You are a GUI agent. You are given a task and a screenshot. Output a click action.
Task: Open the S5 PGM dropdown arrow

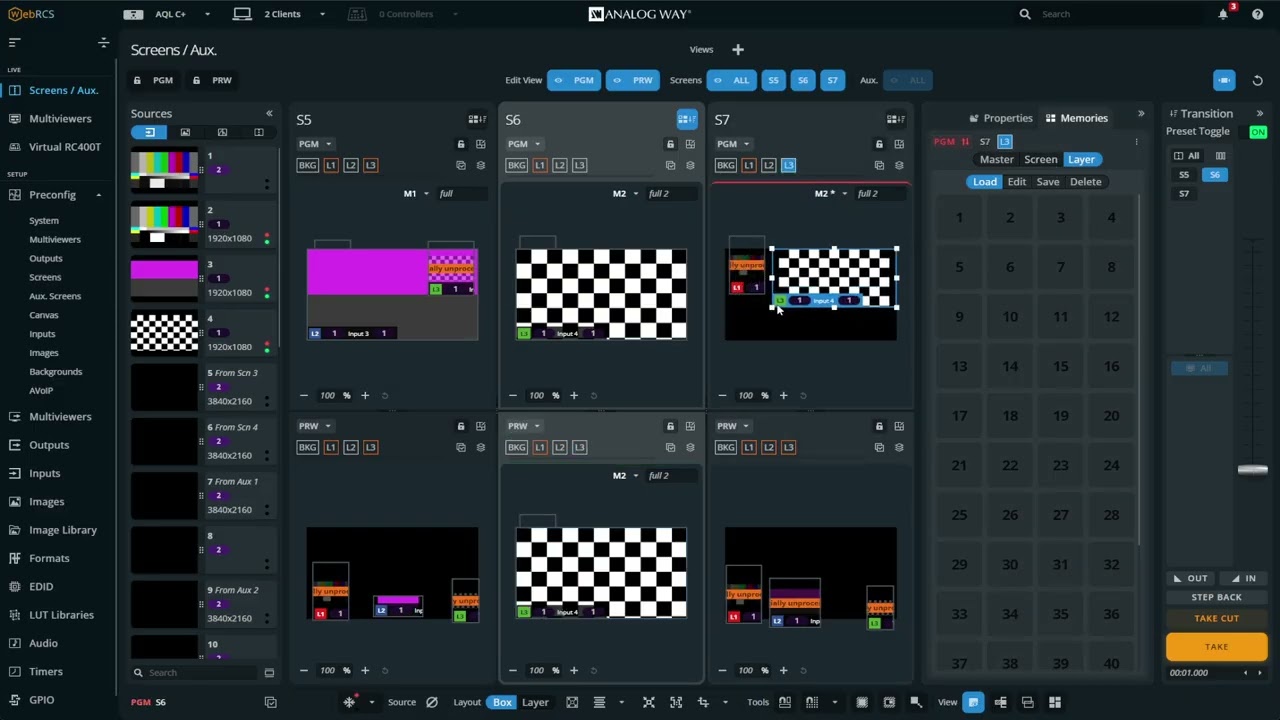coord(328,144)
